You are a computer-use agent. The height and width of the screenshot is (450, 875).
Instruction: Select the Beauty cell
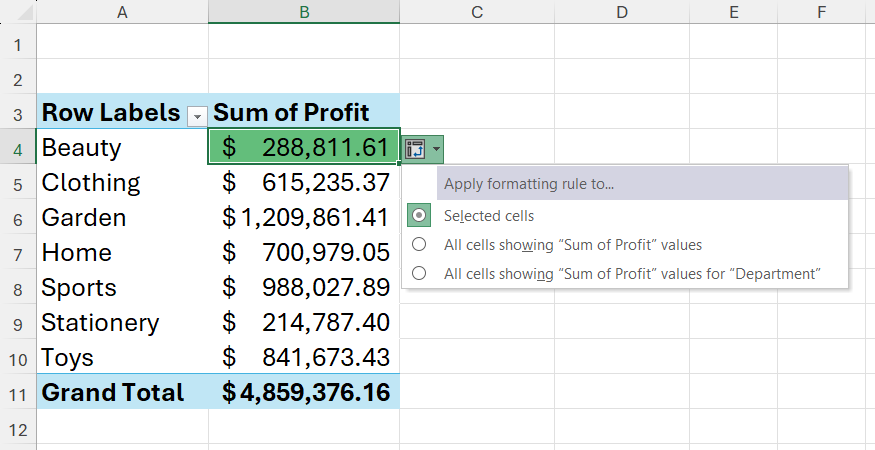point(122,146)
